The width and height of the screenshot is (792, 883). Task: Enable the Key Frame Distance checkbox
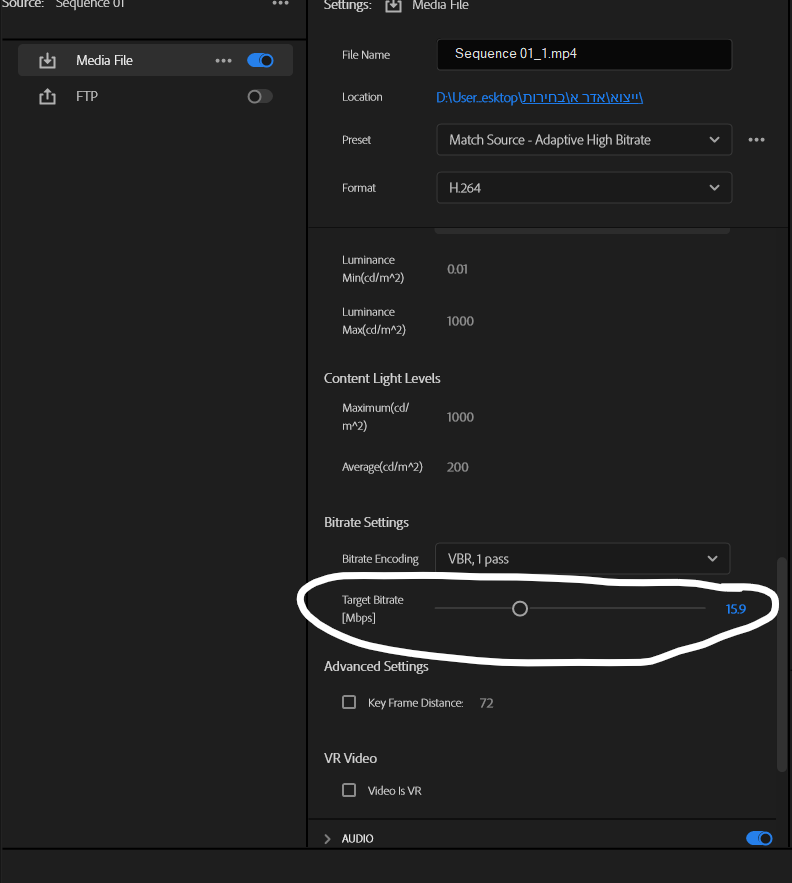(x=349, y=703)
